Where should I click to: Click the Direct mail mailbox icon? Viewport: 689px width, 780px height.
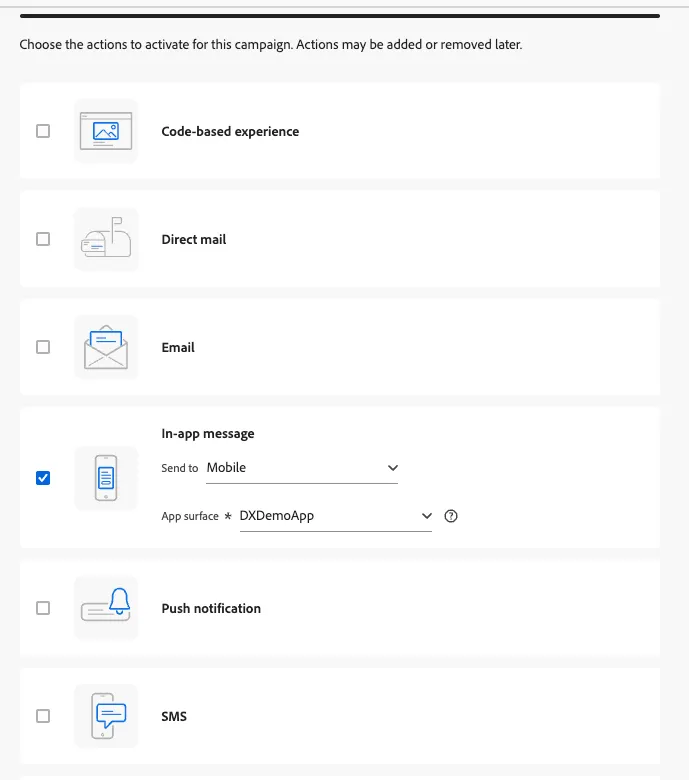(x=106, y=239)
